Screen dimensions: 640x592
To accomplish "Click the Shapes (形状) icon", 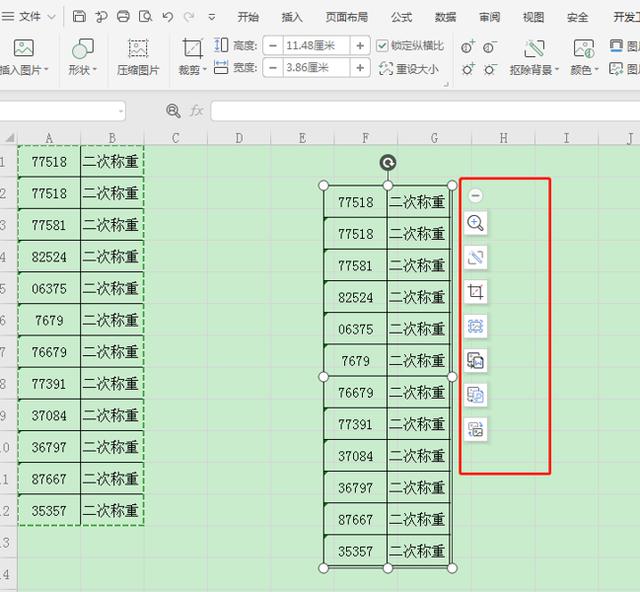I will 82,48.
